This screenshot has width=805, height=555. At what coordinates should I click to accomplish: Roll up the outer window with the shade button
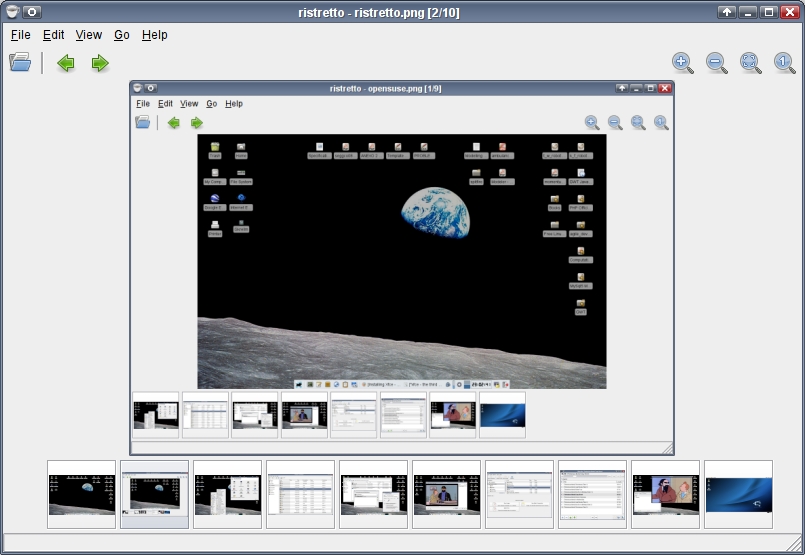coord(727,12)
